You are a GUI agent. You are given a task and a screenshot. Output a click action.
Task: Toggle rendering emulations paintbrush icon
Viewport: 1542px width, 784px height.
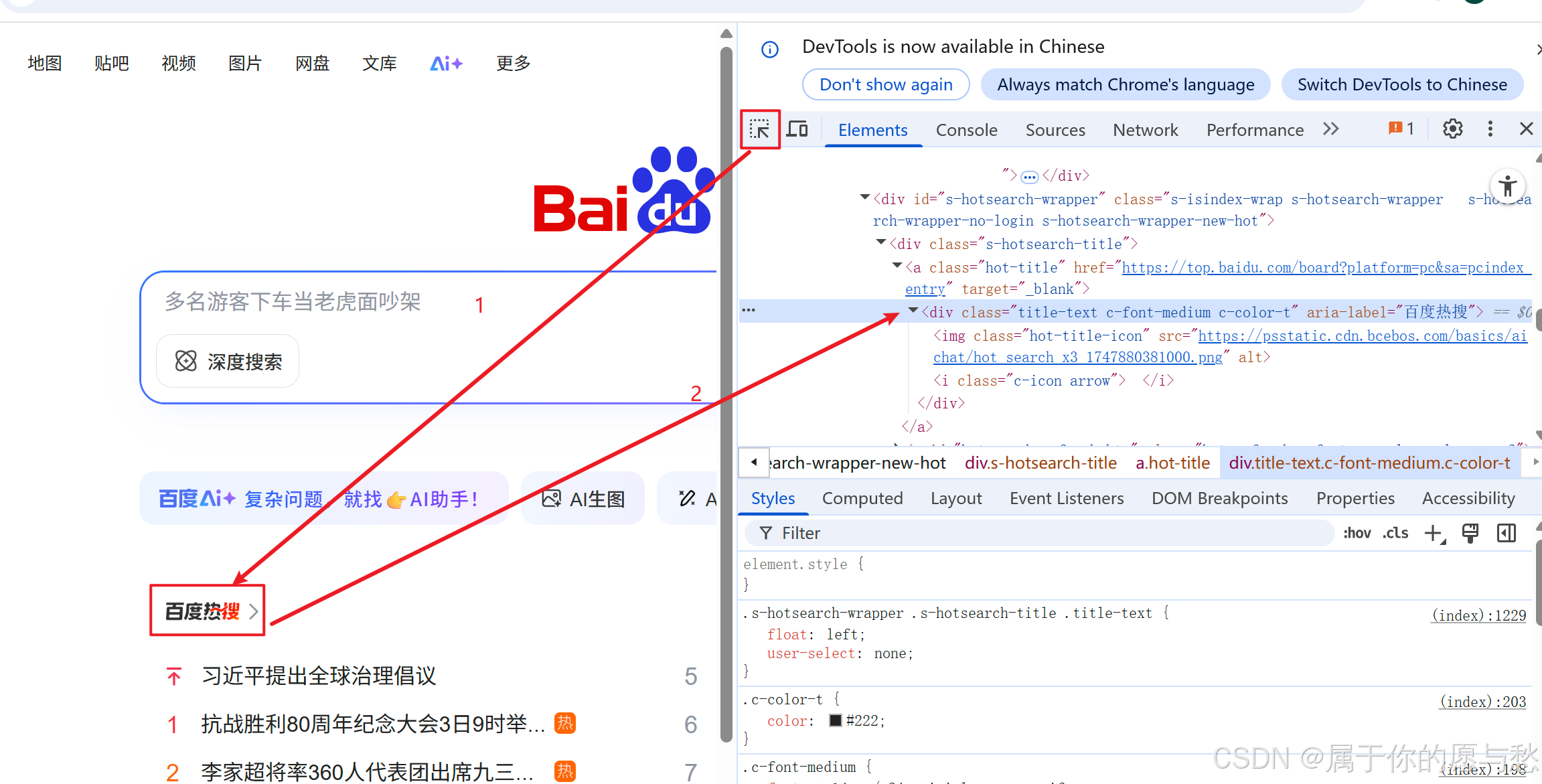point(1470,534)
